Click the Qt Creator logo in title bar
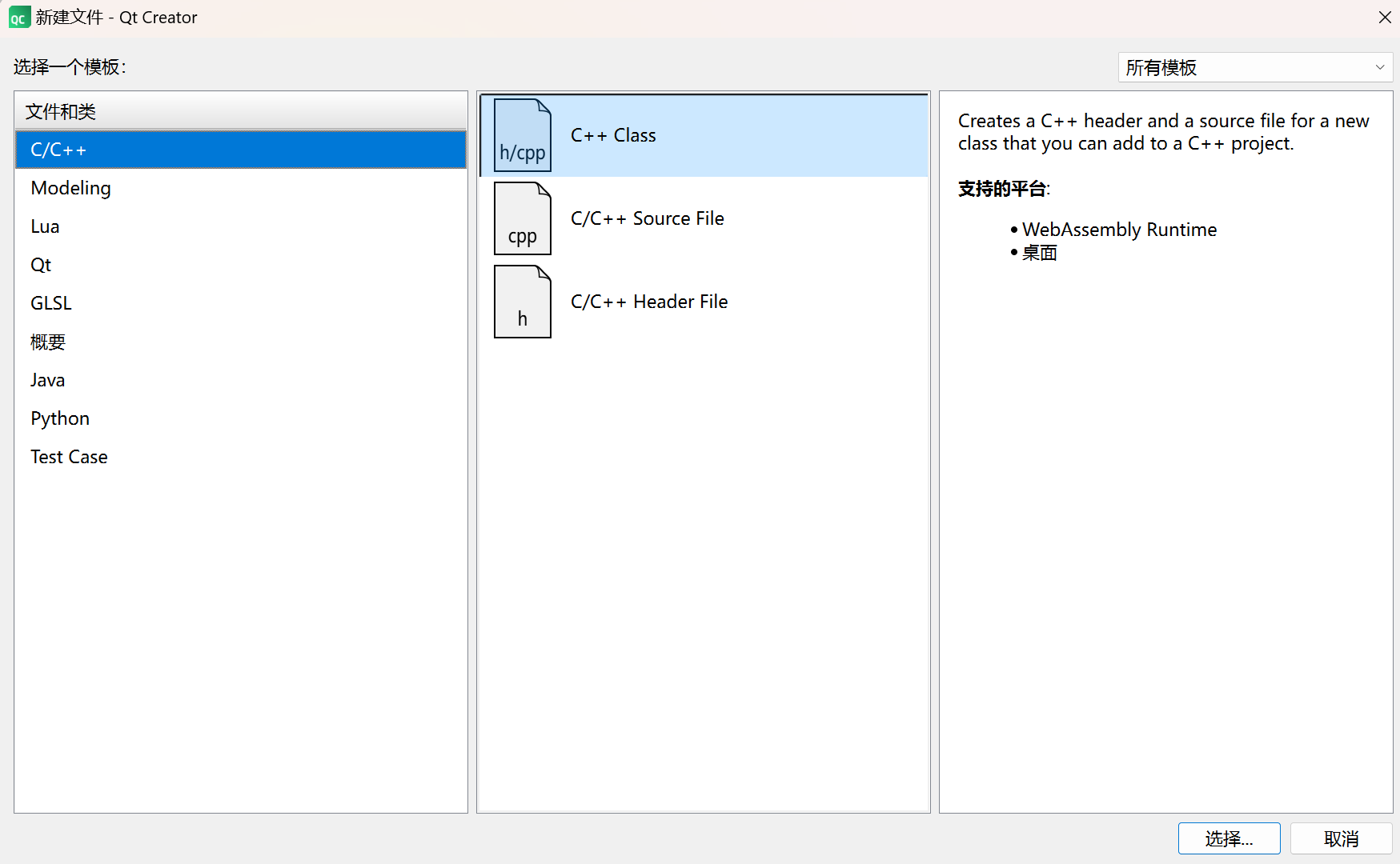This screenshot has height=864, width=1400. pos(19,18)
